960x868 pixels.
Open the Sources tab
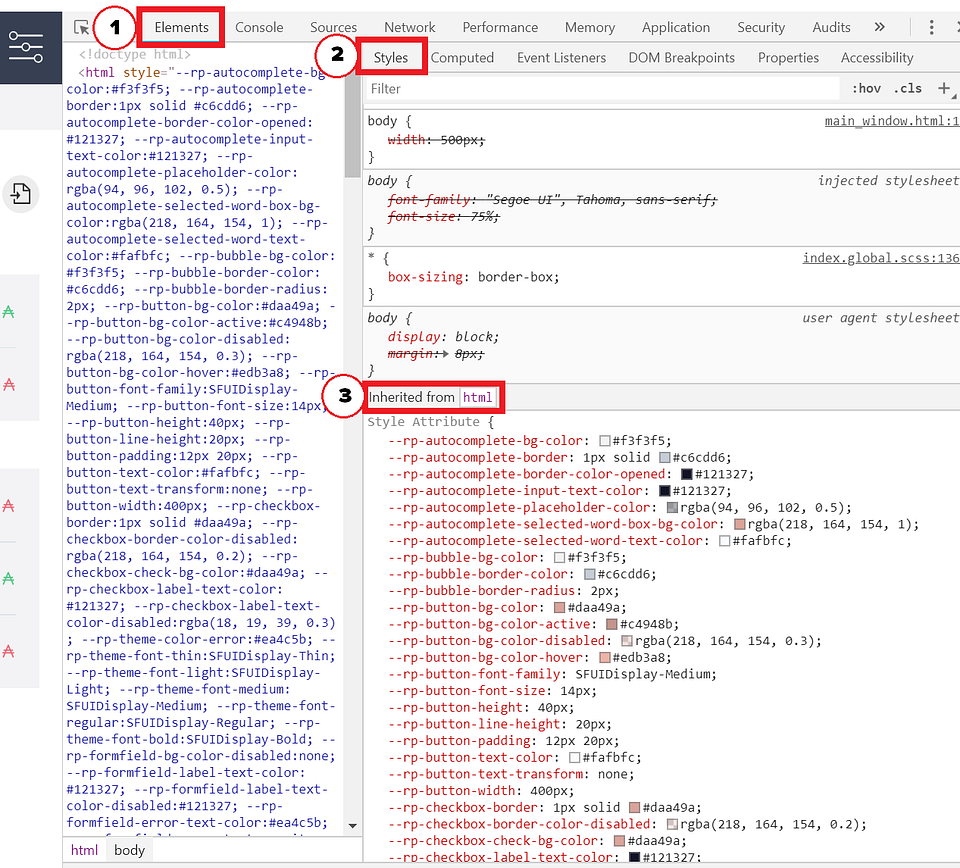tap(333, 28)
